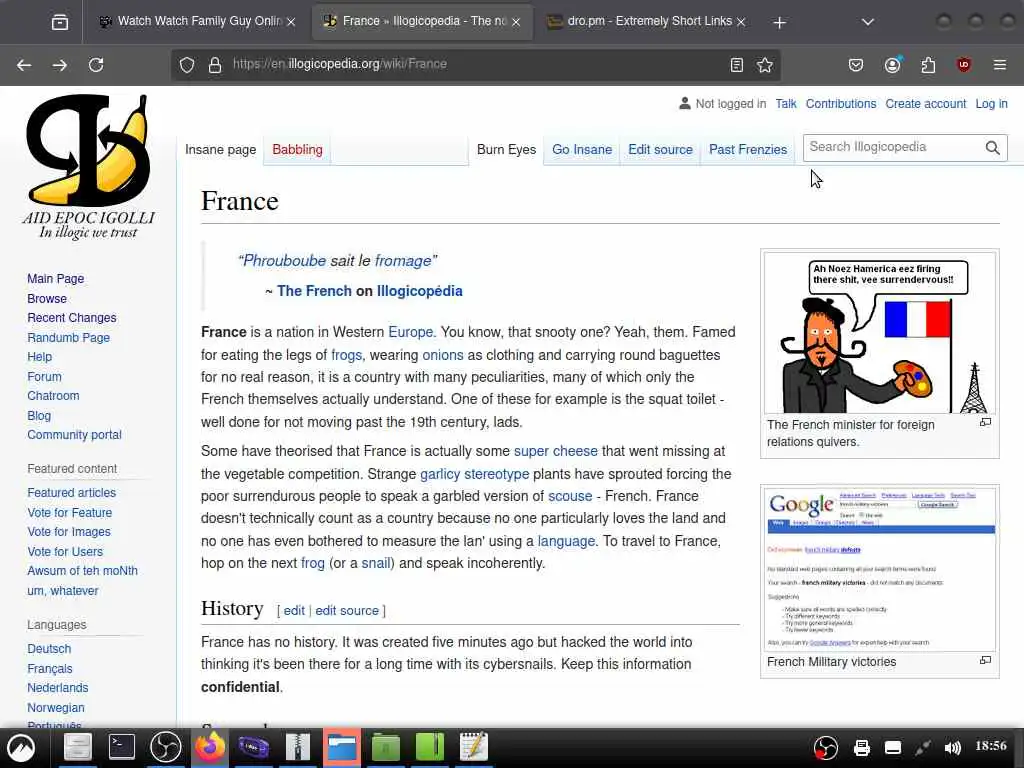Open OBS Studio from taskbar
Image resolution: width=1024 pixels, height=768 pixels.
(x=166, y=747)
